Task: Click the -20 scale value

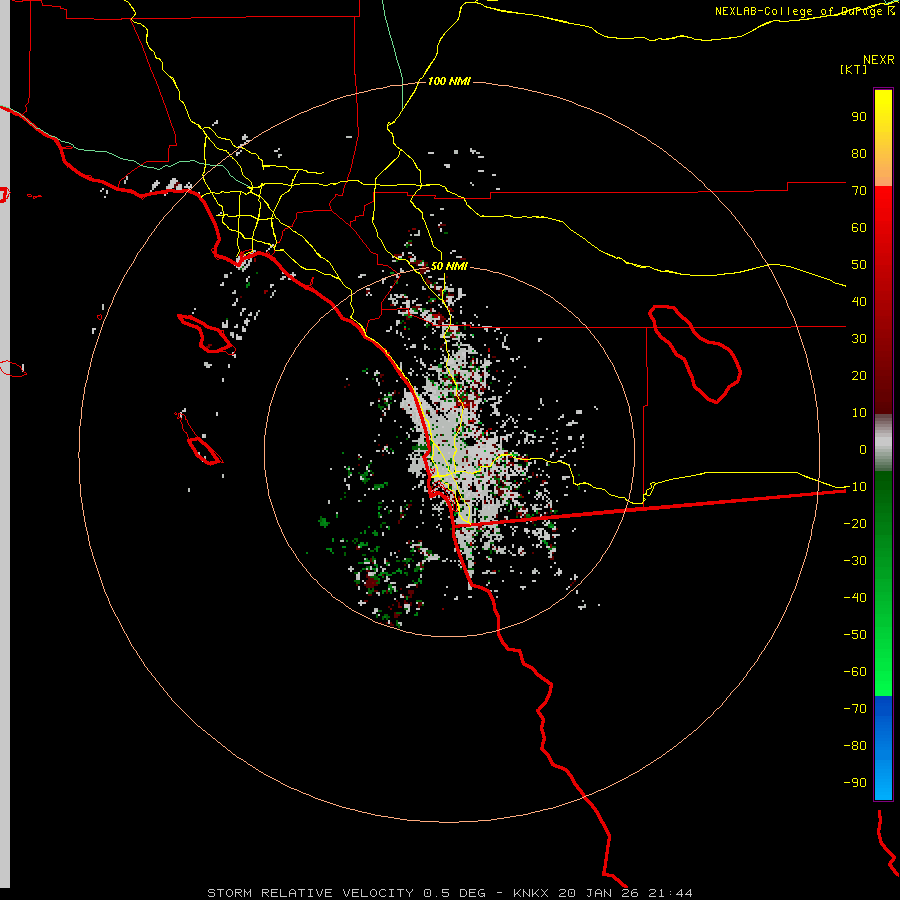Action: 855,523
